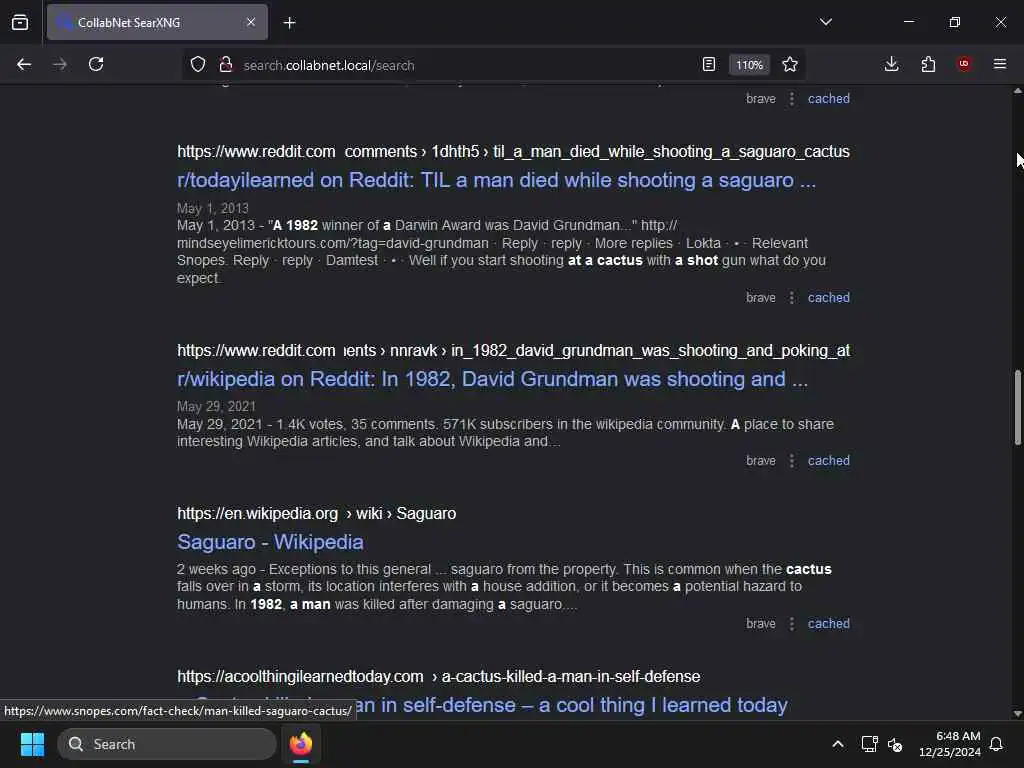Open the options dots for the r/todayilearned result
1024x768 pixels.
pyautogui.click(x=792, y=298)
